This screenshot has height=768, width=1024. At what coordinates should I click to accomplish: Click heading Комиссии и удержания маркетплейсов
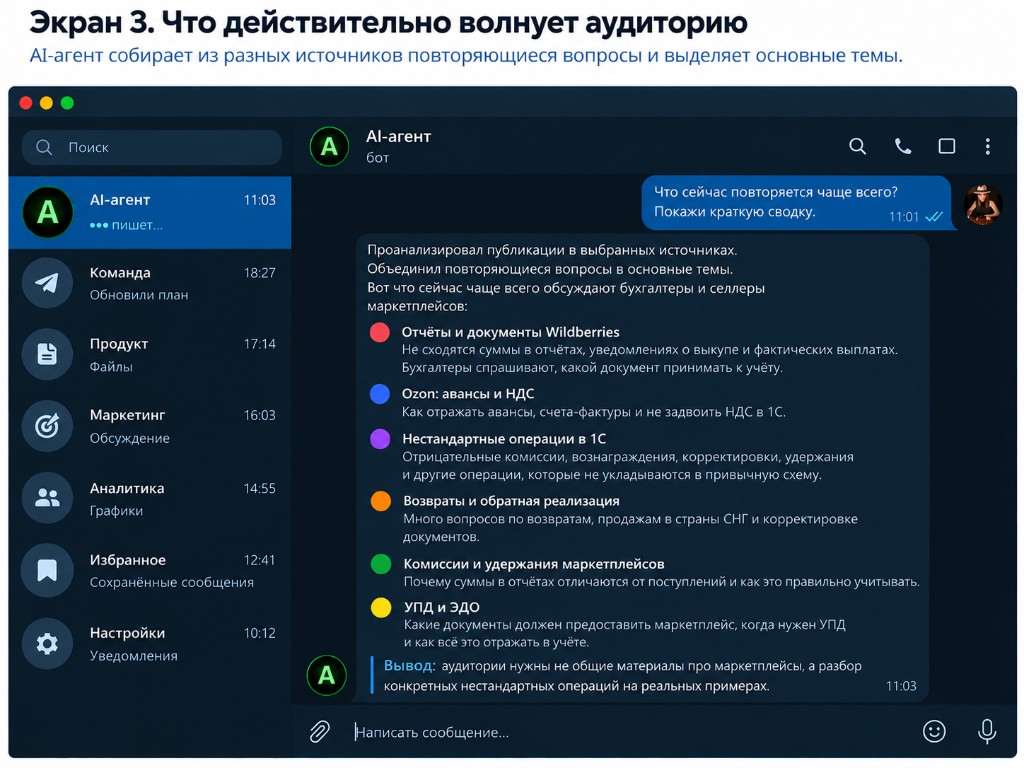[534, 564]
